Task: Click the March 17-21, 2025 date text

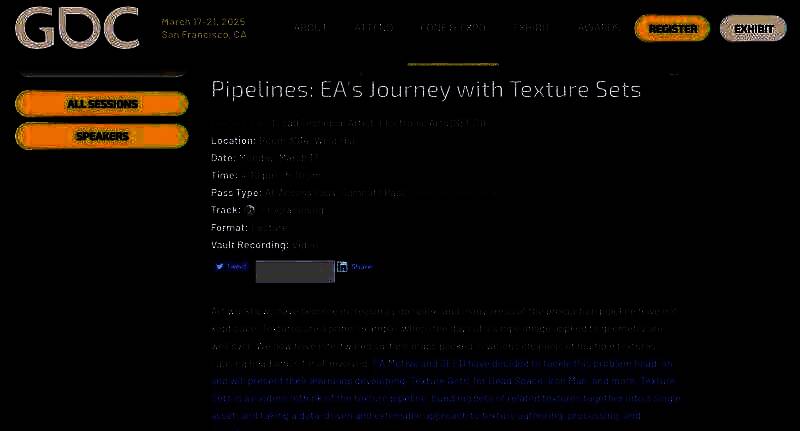Action: 203,22
